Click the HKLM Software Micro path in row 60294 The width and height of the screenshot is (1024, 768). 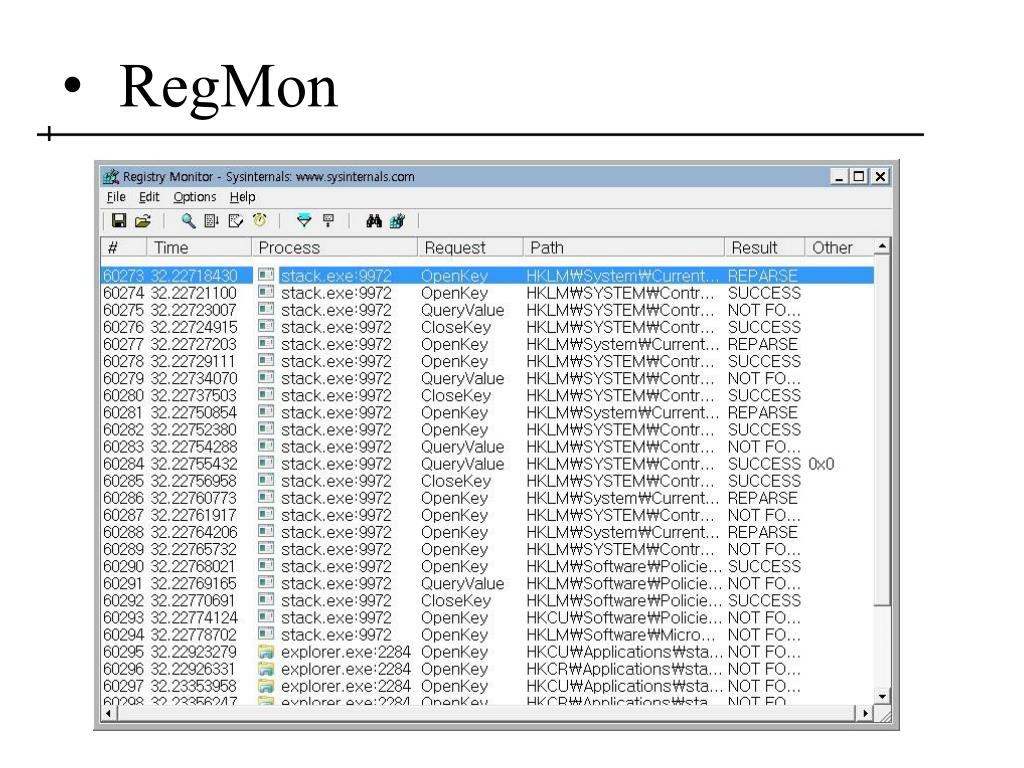621,633
